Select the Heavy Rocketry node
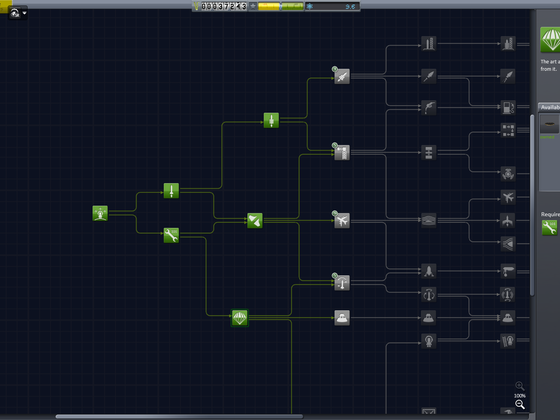The width and height of the screenshot is (560, 420). (429, 44)
